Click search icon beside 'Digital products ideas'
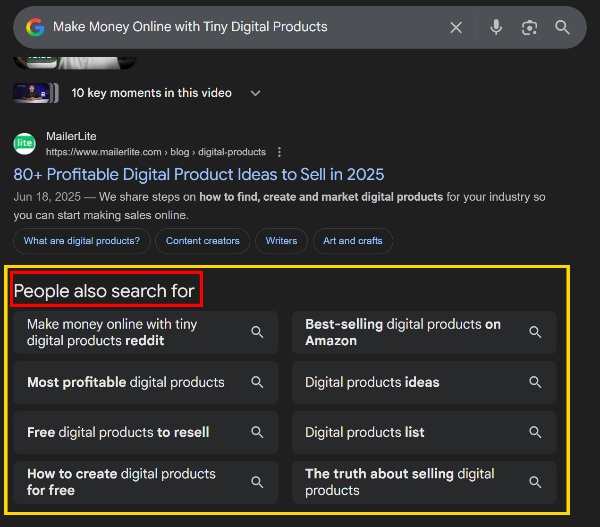This screenshot has width=600, height=527. pos(535,382)
